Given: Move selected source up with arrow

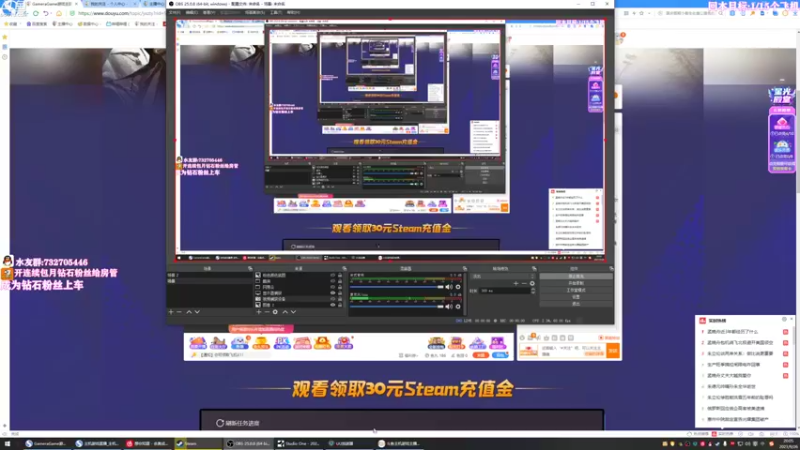Looking at the screenshot, I should [x=285, y=312].
